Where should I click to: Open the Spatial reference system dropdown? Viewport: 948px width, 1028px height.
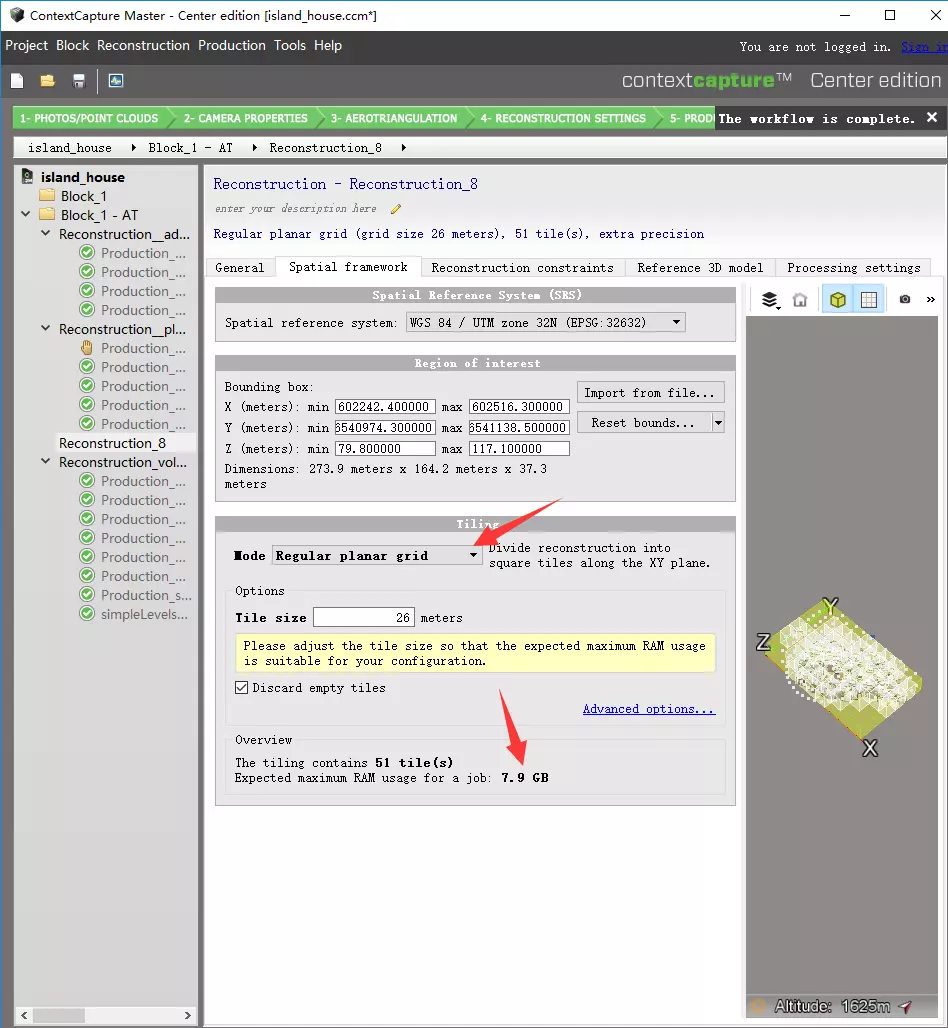[x=546, y=323]
